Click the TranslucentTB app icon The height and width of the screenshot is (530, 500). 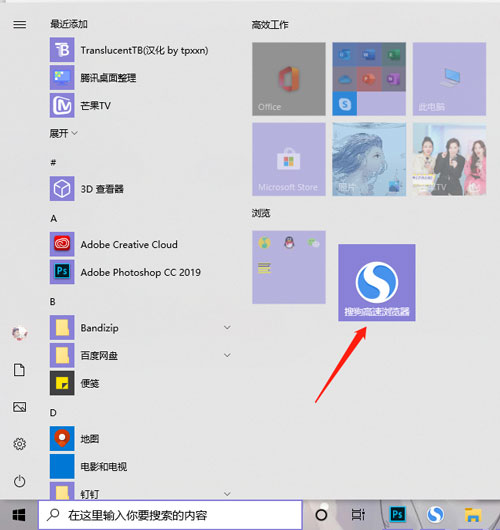coord(62,50)
